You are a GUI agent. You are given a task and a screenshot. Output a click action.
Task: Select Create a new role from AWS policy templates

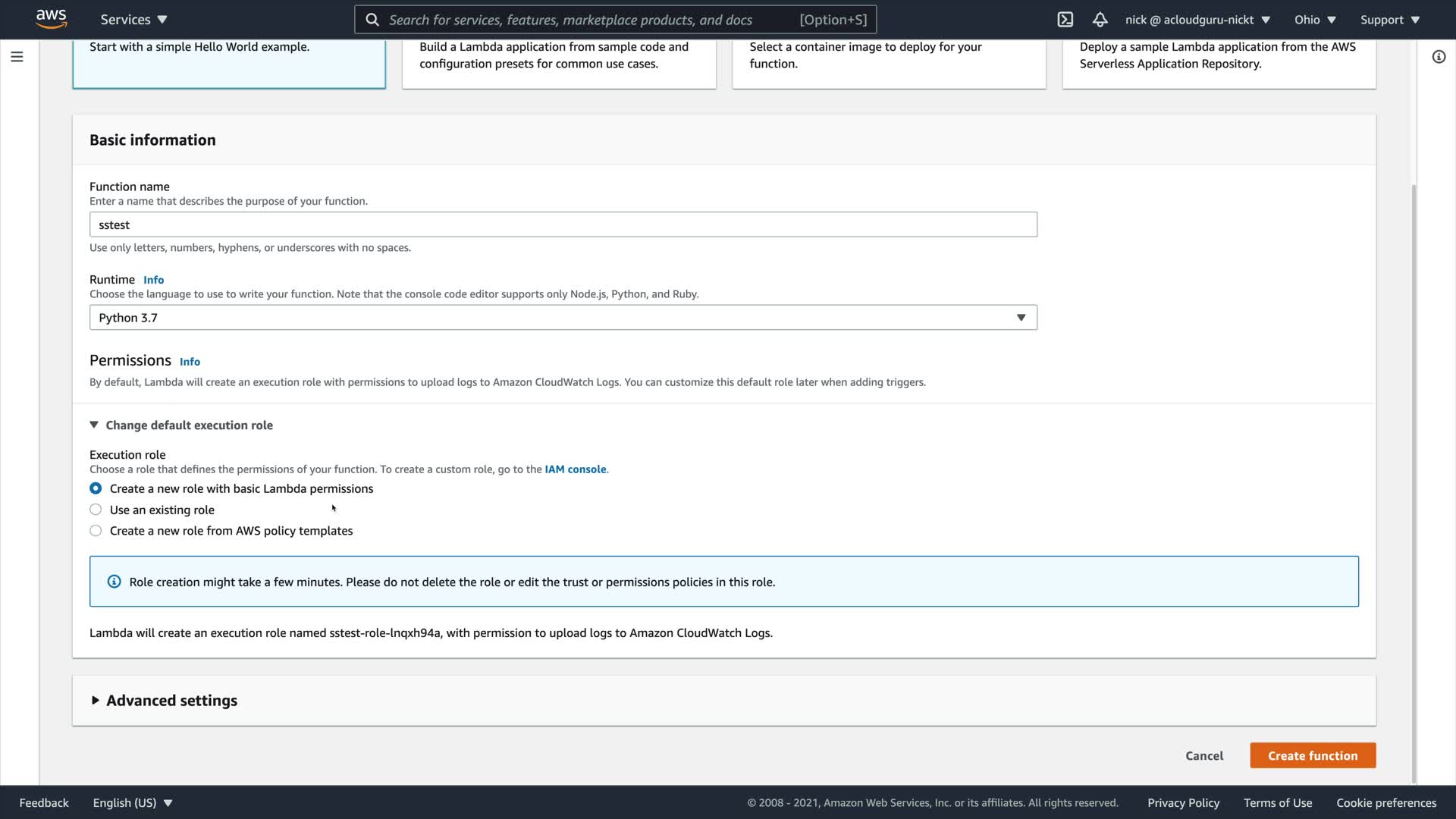[96, 531]
